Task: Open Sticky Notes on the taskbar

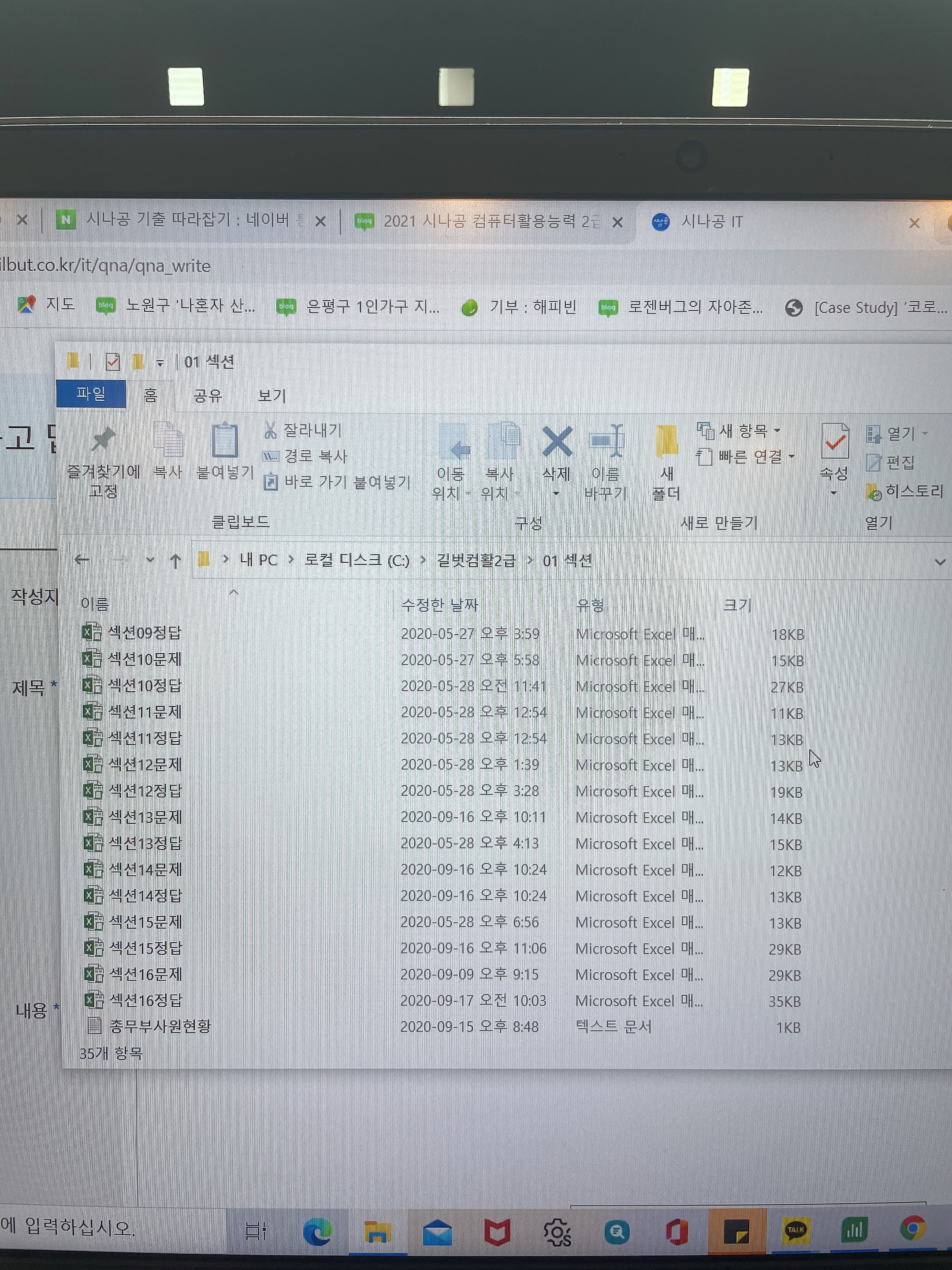Action: pos(736,1232)
